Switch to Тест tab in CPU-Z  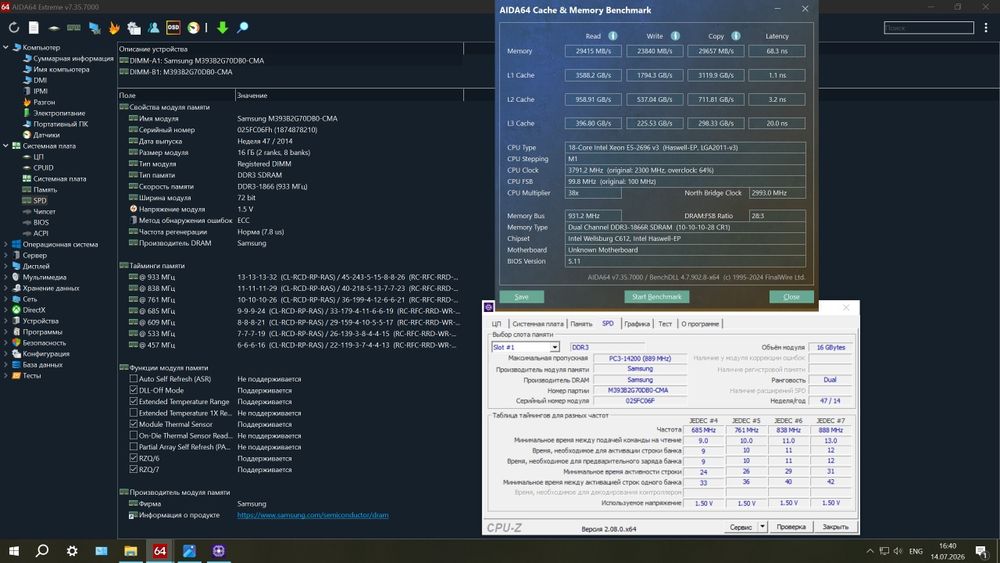[665, 324]
